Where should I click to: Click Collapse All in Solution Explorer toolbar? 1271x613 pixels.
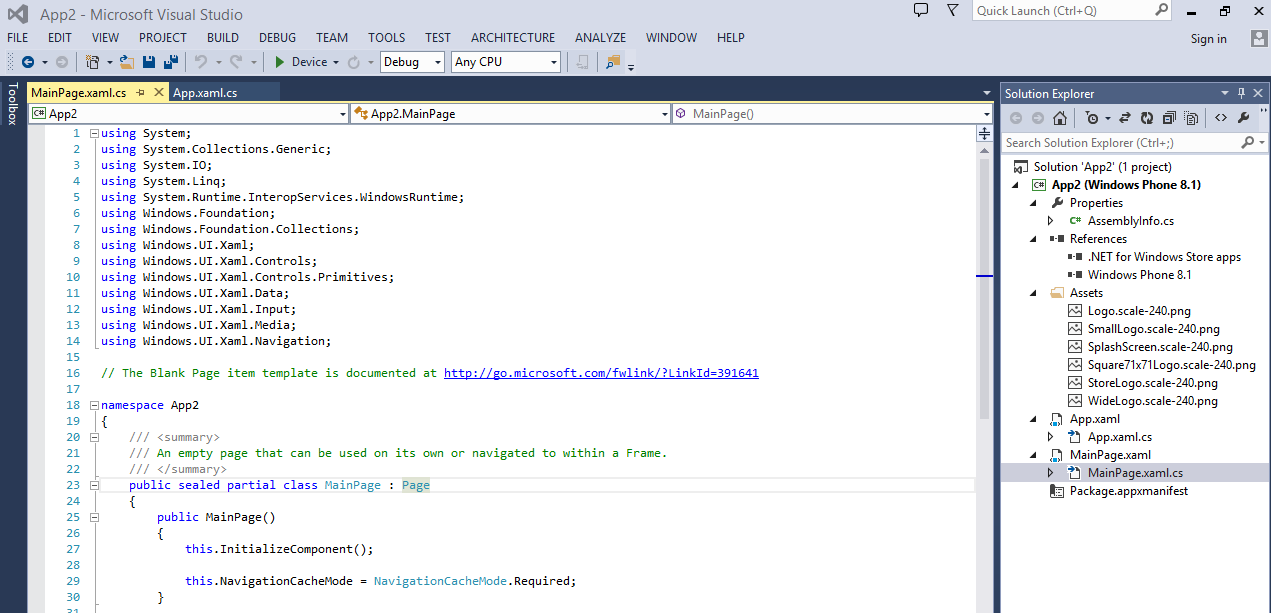click(x=1169, y=118)
